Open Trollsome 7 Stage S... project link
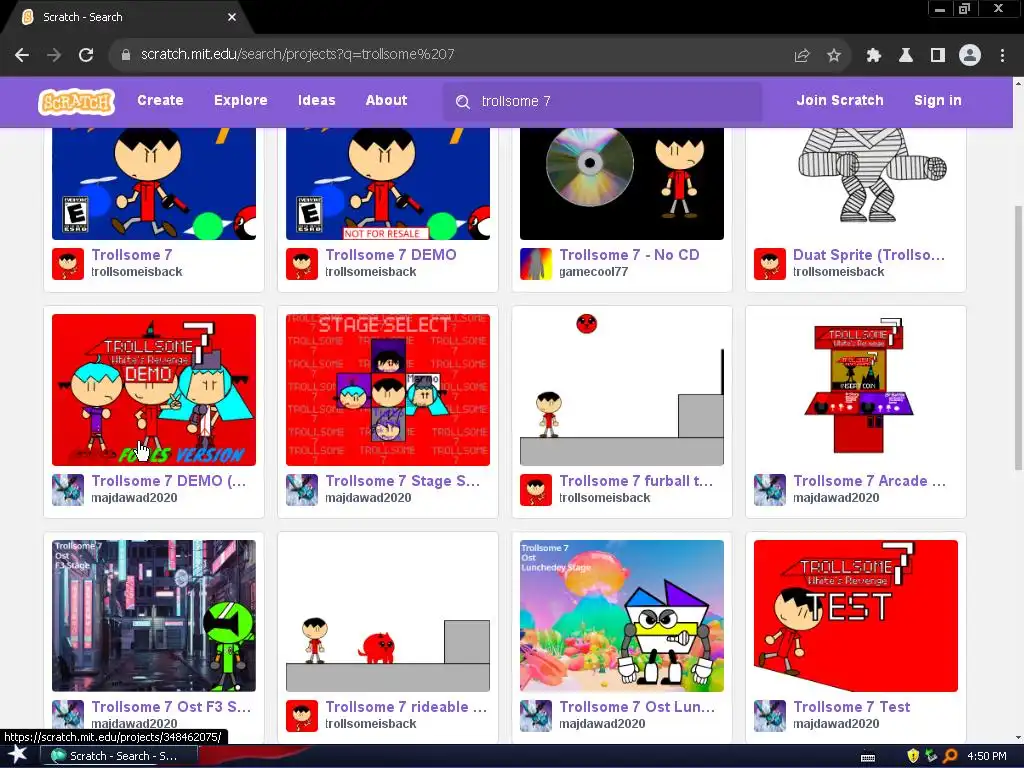1024x768 pixels. click(402, 481)
